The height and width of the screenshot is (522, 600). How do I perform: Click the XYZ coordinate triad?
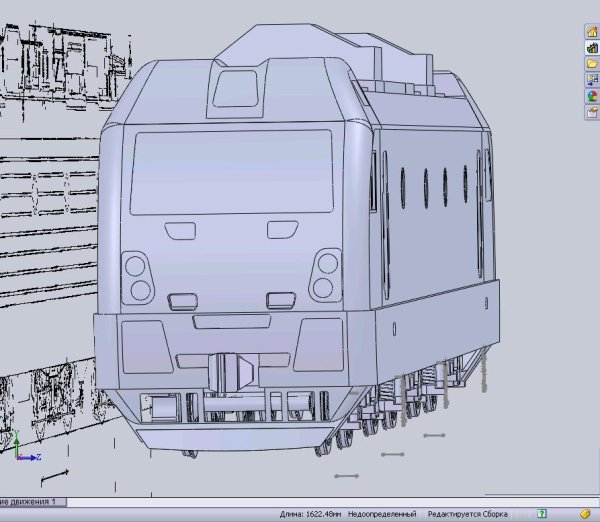pos(26,447)
